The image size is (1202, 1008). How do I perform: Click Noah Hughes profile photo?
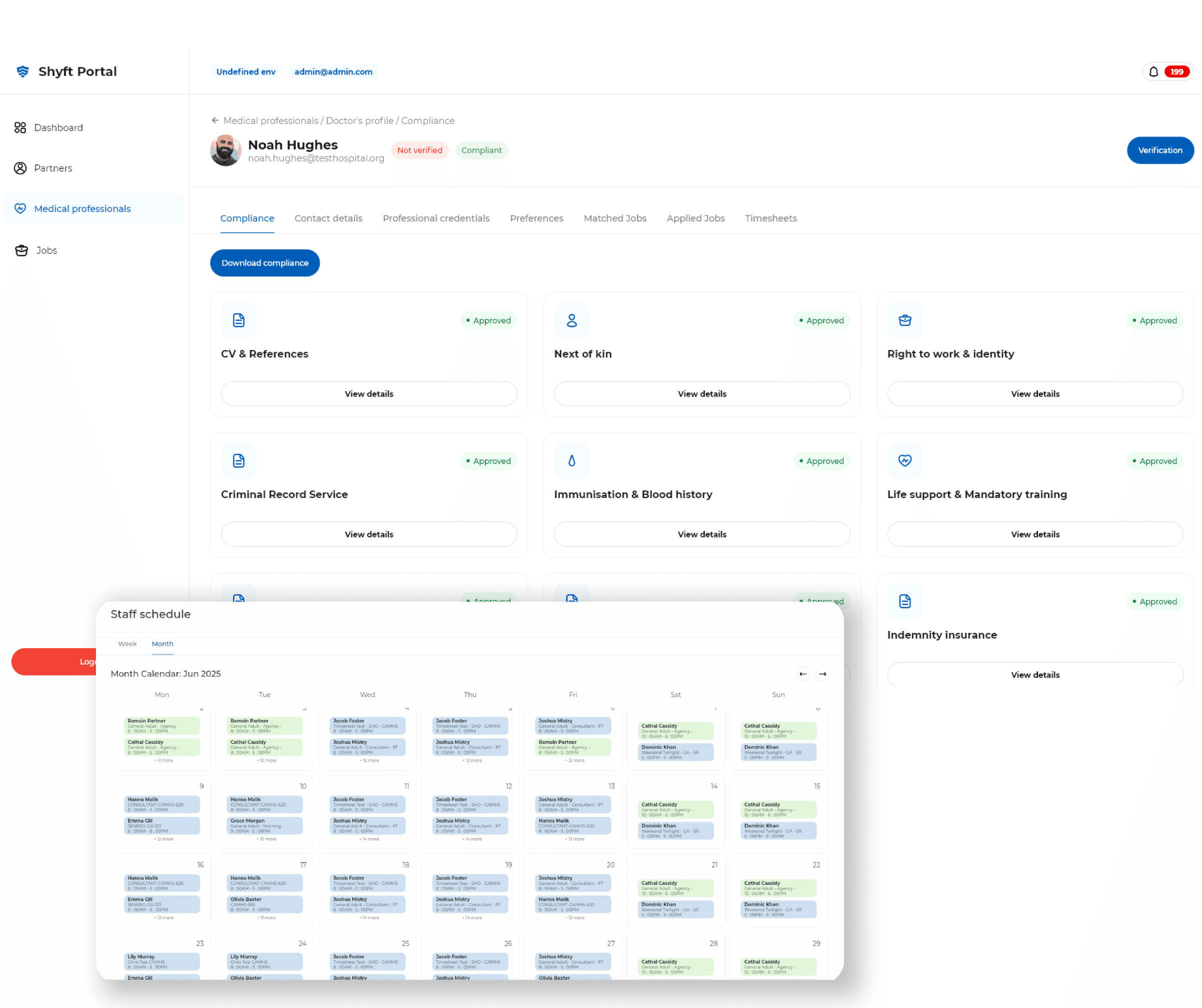click(225, 150)
